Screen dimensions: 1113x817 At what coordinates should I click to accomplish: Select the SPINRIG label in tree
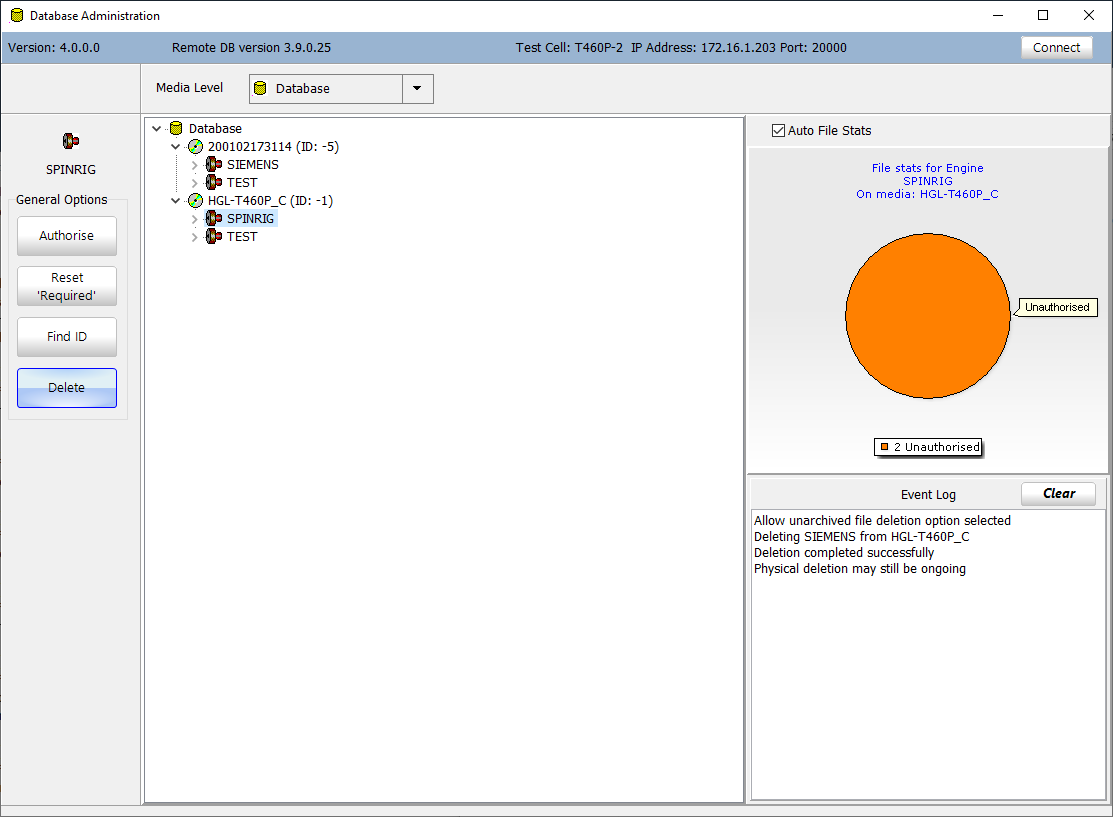pos(251,219)
